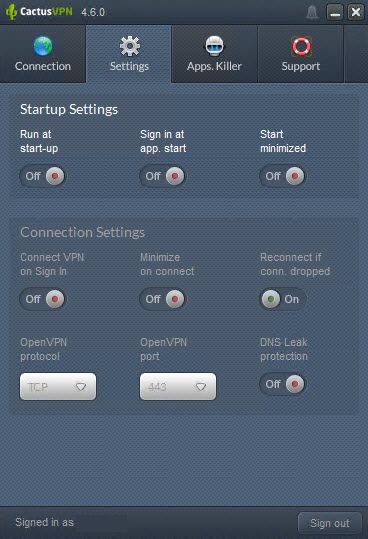The width and height of the screenshot is (368, 539).
Task: Turn on Start minimized toggle
Action: point(283,176)
